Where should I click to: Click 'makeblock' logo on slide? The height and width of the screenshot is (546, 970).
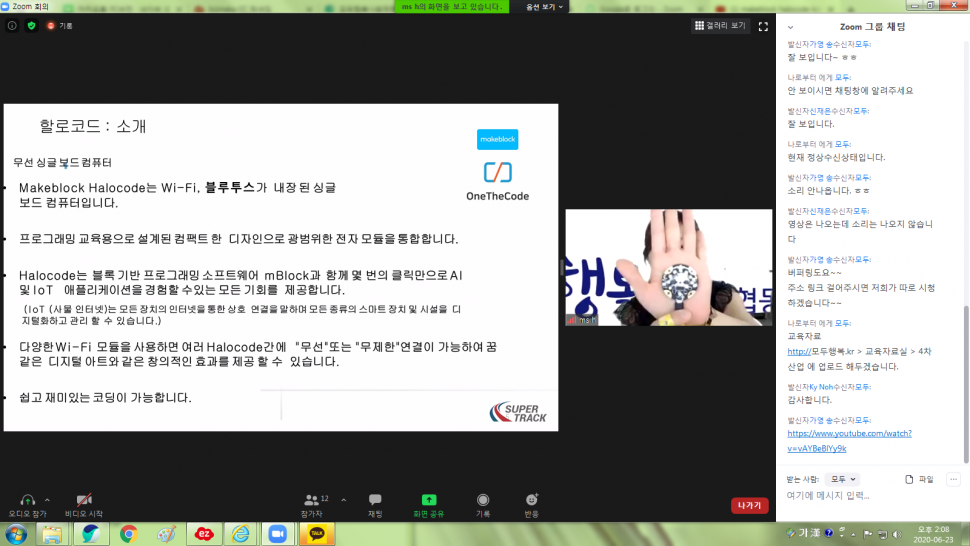pyautogui.click(x=497, y=139)
